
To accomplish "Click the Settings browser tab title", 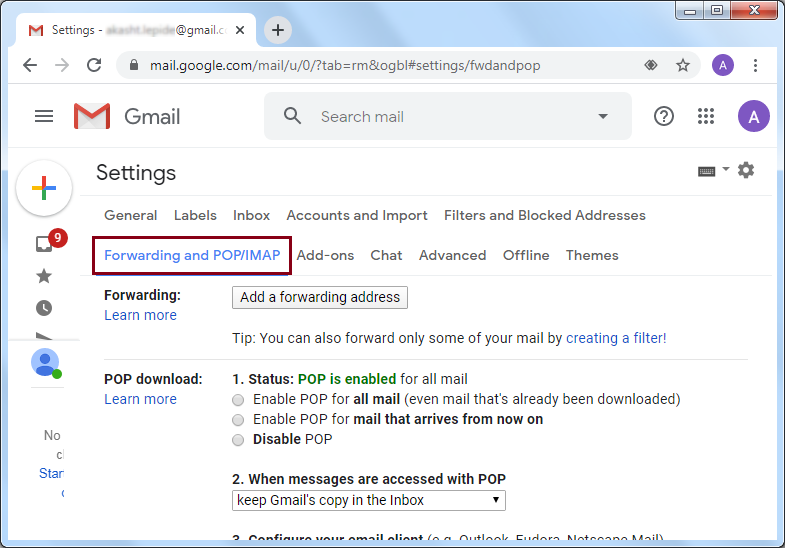I will 140,30.
